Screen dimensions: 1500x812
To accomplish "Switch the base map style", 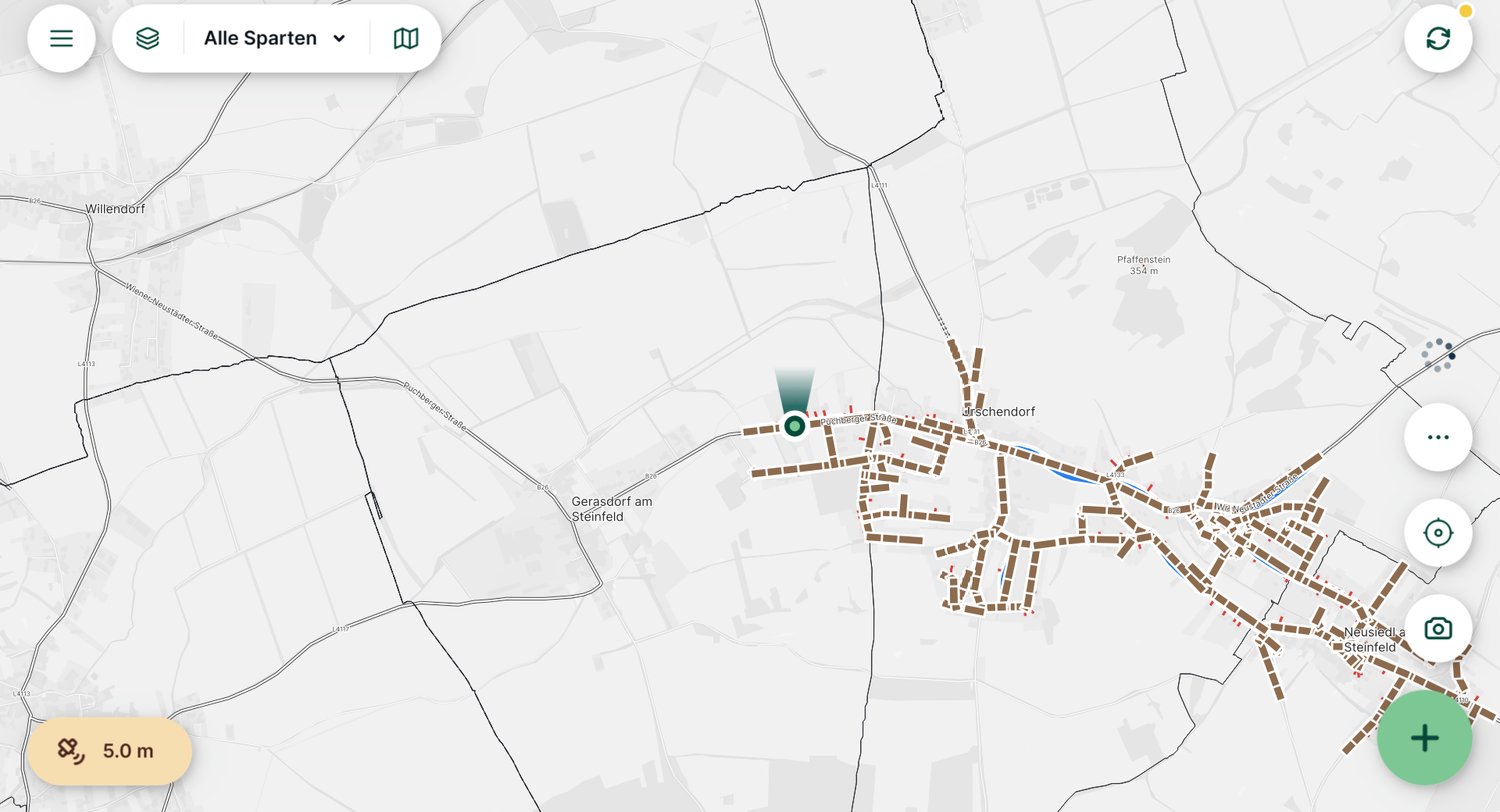I will (x=405, y=38).
